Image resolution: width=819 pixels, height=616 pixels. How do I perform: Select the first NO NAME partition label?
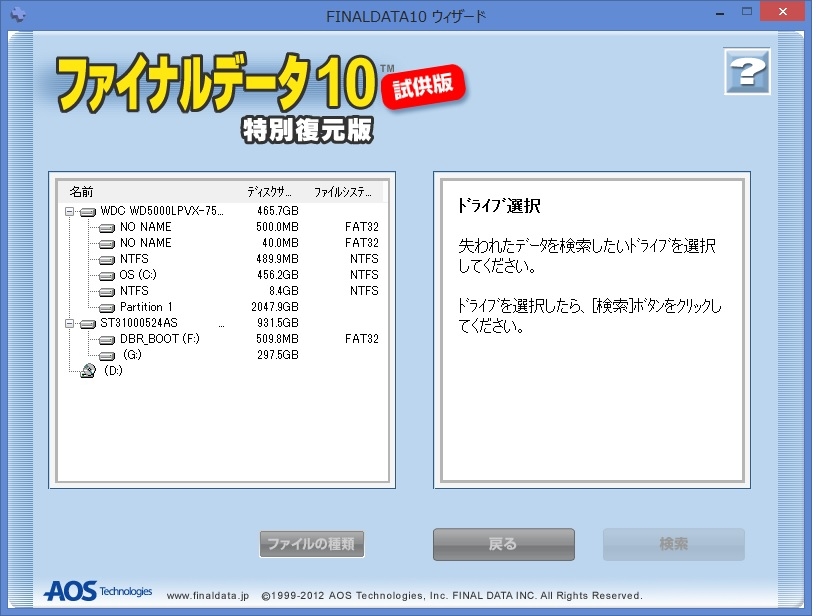click(146, 227)
